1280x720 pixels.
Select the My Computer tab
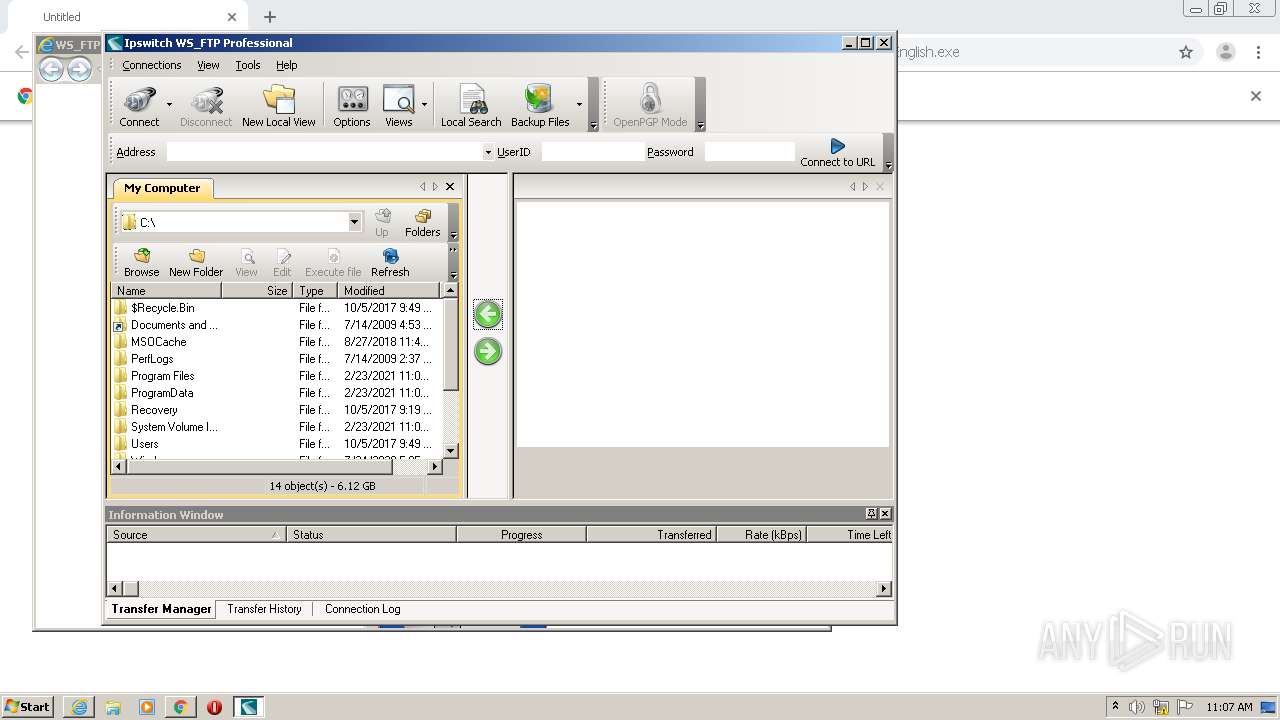click(162, 188)
